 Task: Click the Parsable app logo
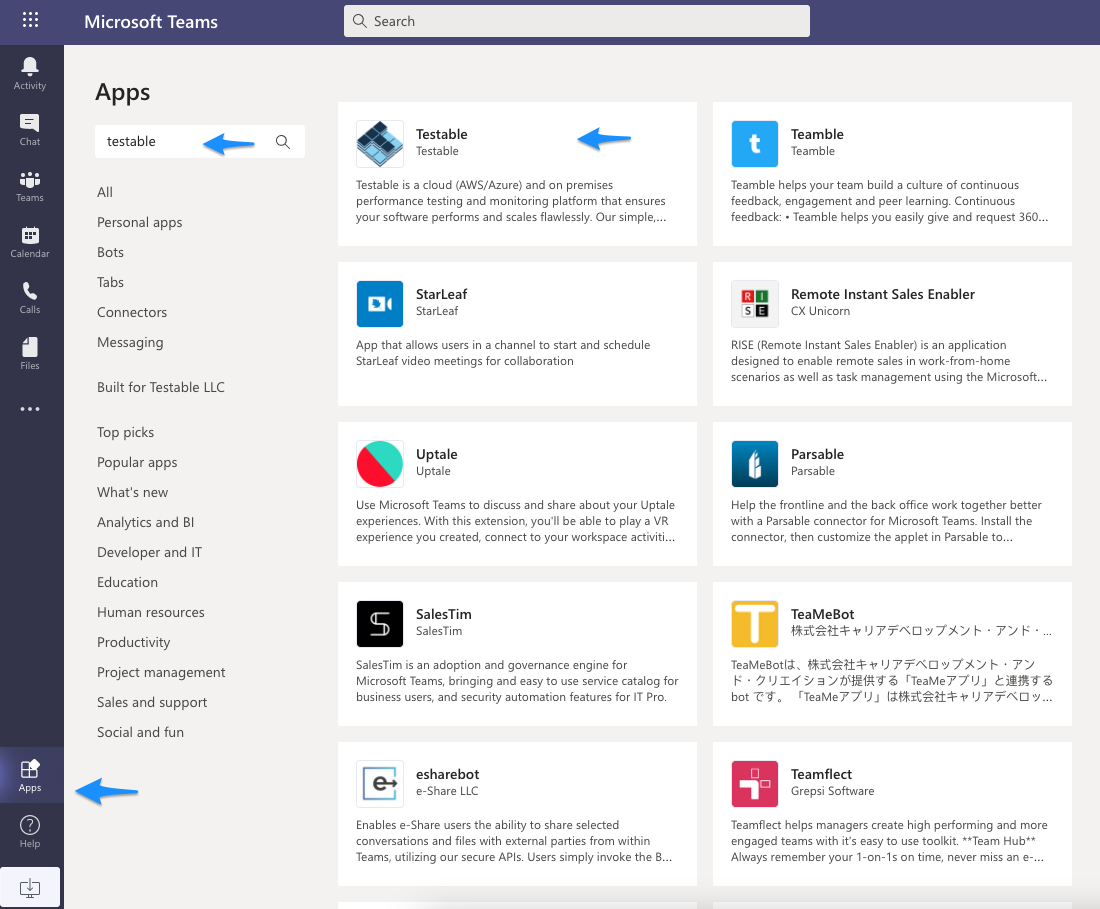(755, 464)
